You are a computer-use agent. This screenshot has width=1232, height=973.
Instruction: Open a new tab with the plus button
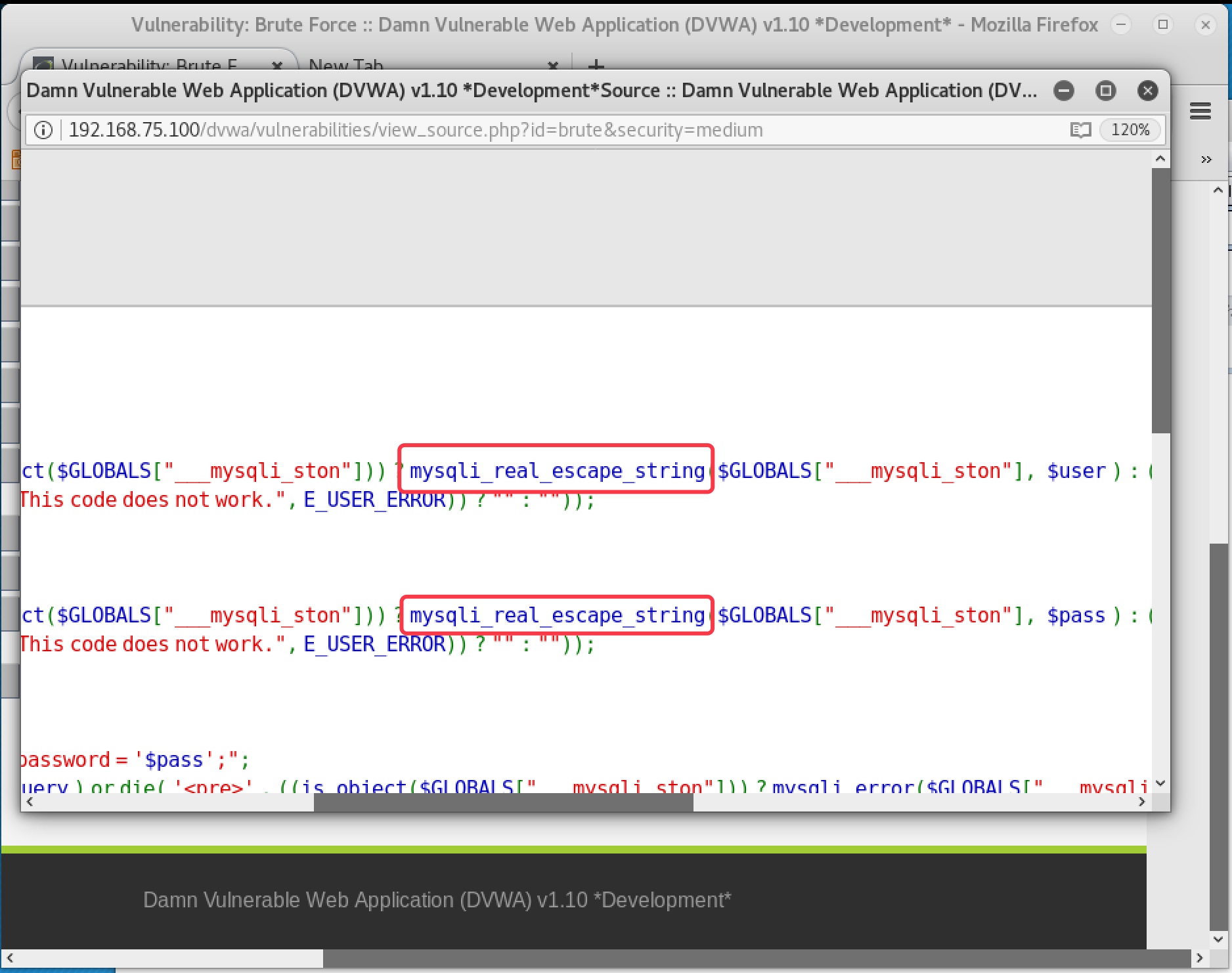[x=596, y=65]
